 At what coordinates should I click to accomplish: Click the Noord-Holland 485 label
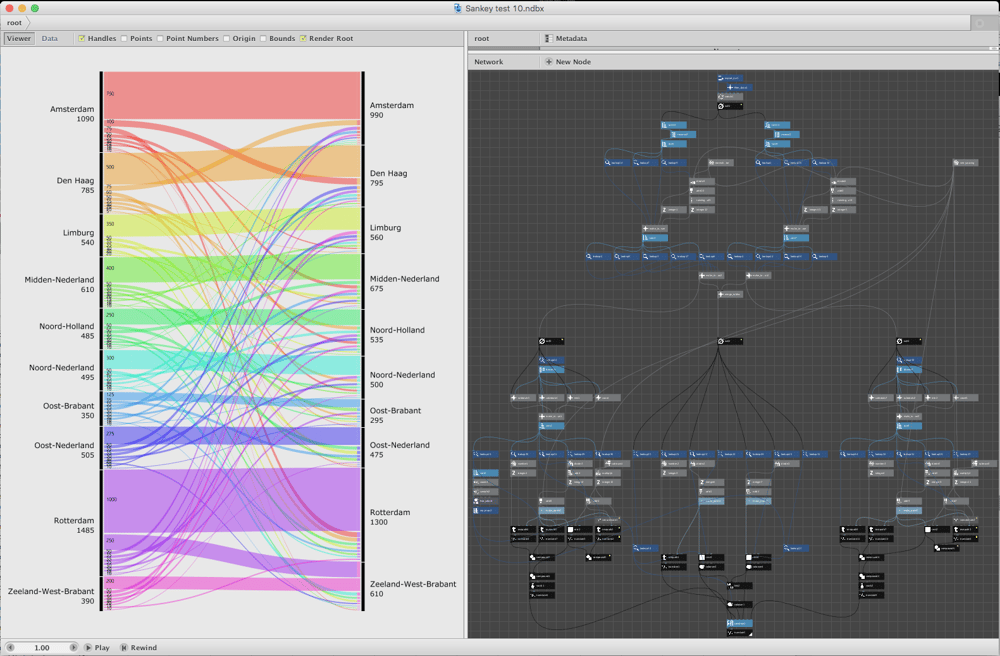coord(66,331)
